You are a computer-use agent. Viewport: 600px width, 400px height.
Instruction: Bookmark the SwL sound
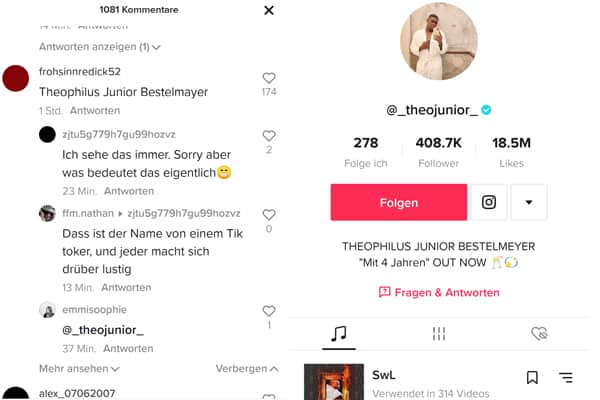coord(532,377)
